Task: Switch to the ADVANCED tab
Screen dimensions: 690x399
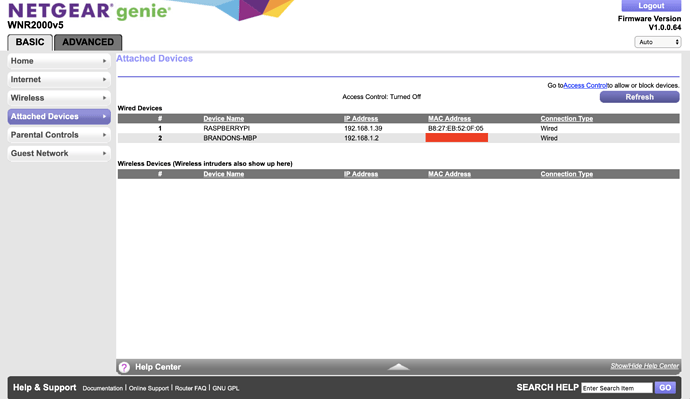Action: (88, 42)
